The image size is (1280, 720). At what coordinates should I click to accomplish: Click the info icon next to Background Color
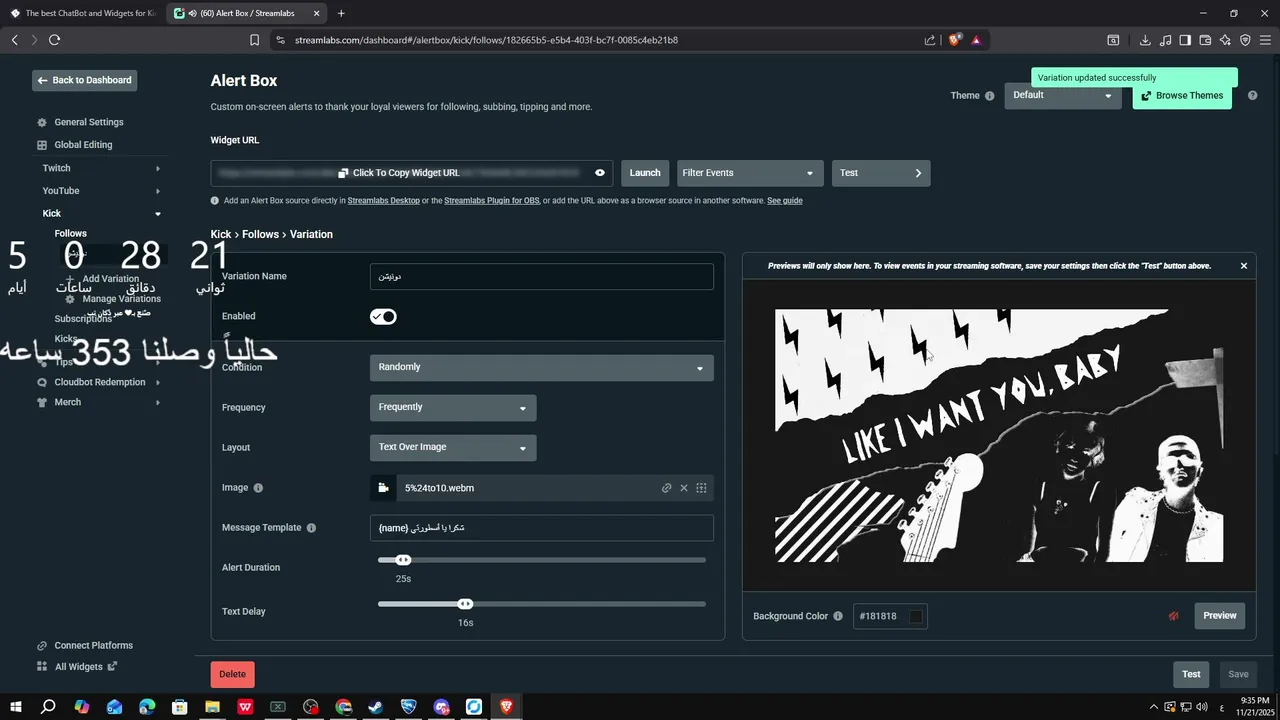point(838,616)
